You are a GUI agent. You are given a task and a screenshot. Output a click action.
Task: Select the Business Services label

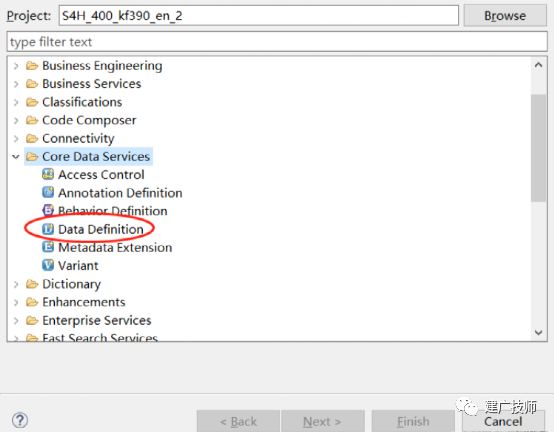click(x=92, y=84)
